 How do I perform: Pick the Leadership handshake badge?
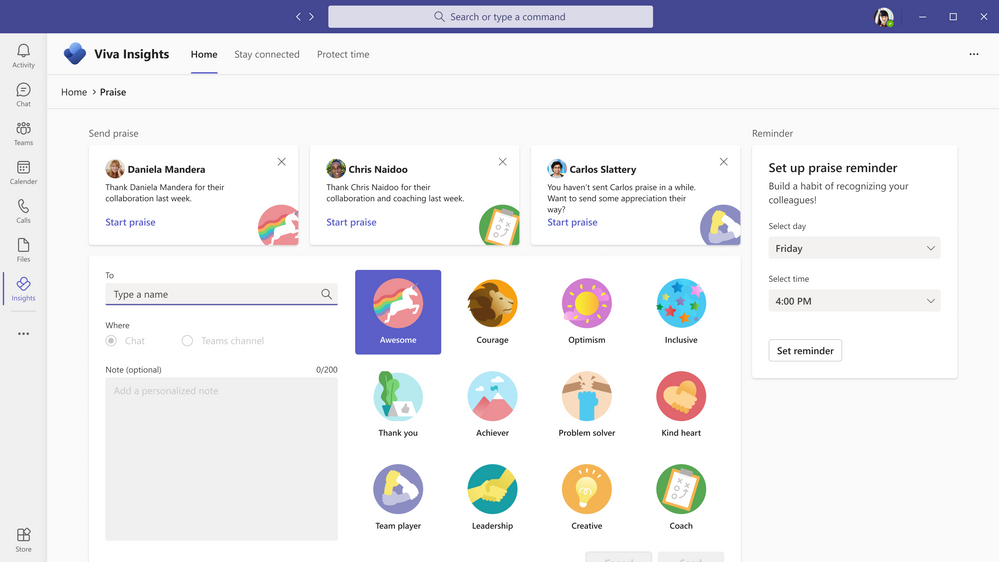492,498
